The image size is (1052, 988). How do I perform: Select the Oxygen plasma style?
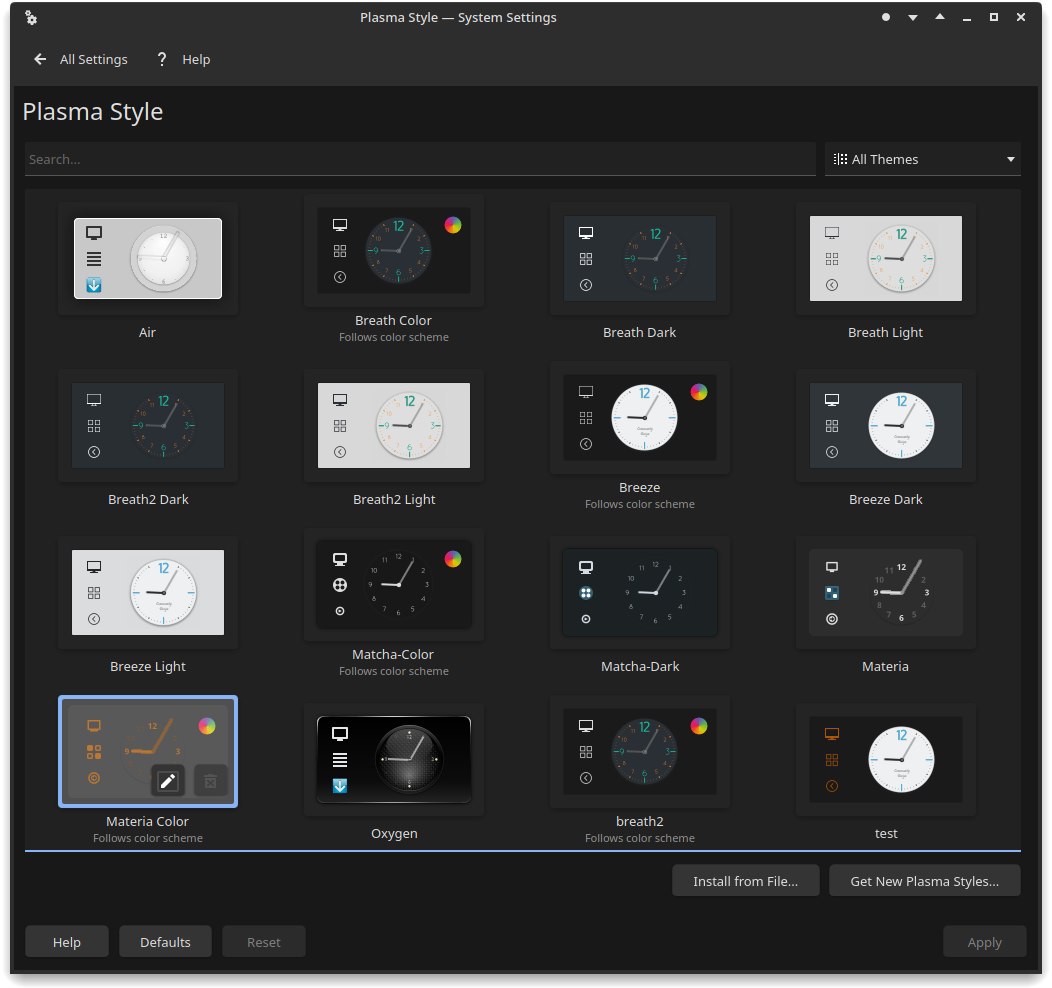[x=394, y=759]
